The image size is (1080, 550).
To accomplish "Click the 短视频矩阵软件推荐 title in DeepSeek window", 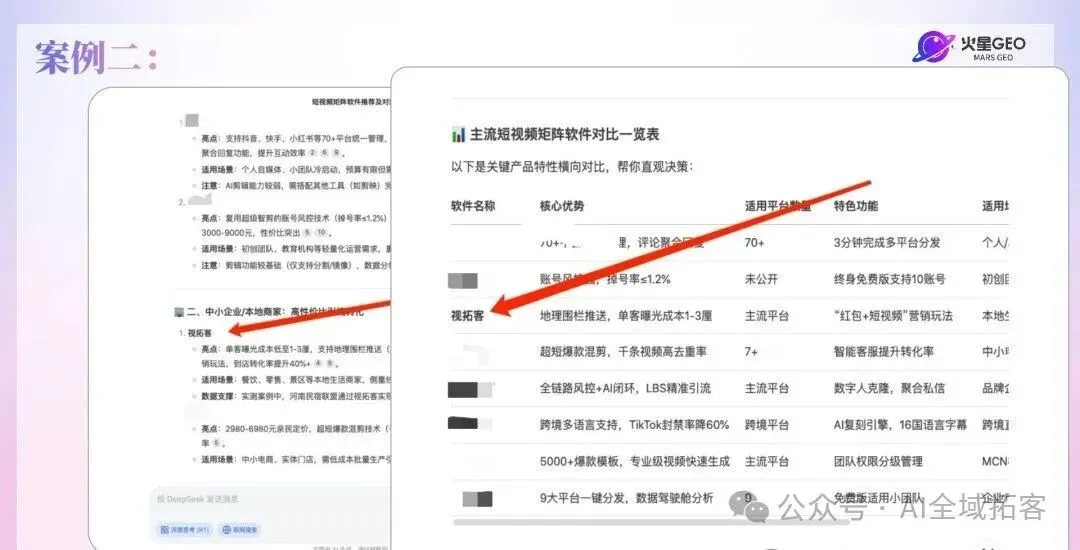I will coord(351,102).
